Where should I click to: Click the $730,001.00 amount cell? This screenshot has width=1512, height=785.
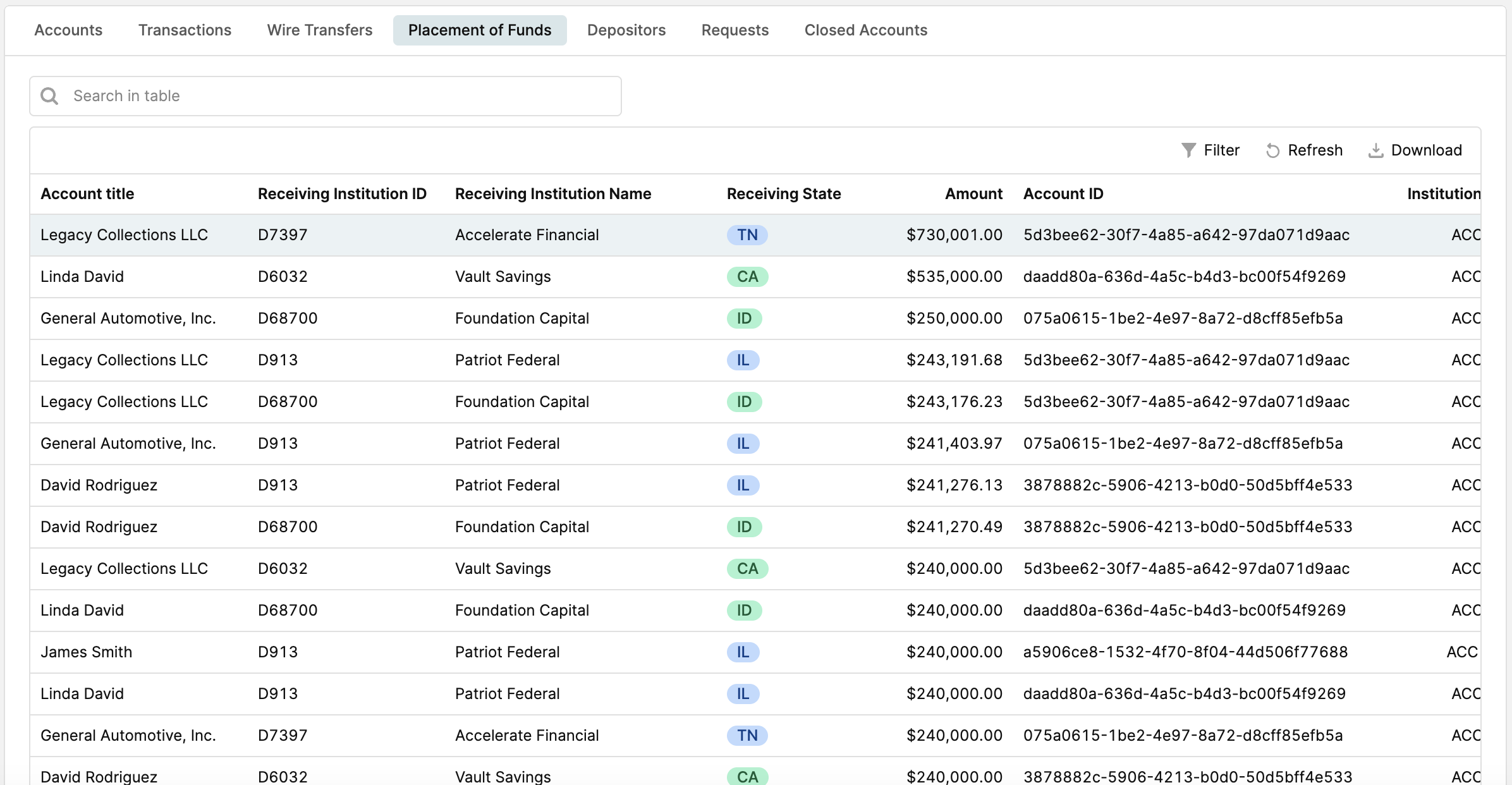[x=954, y=235]
